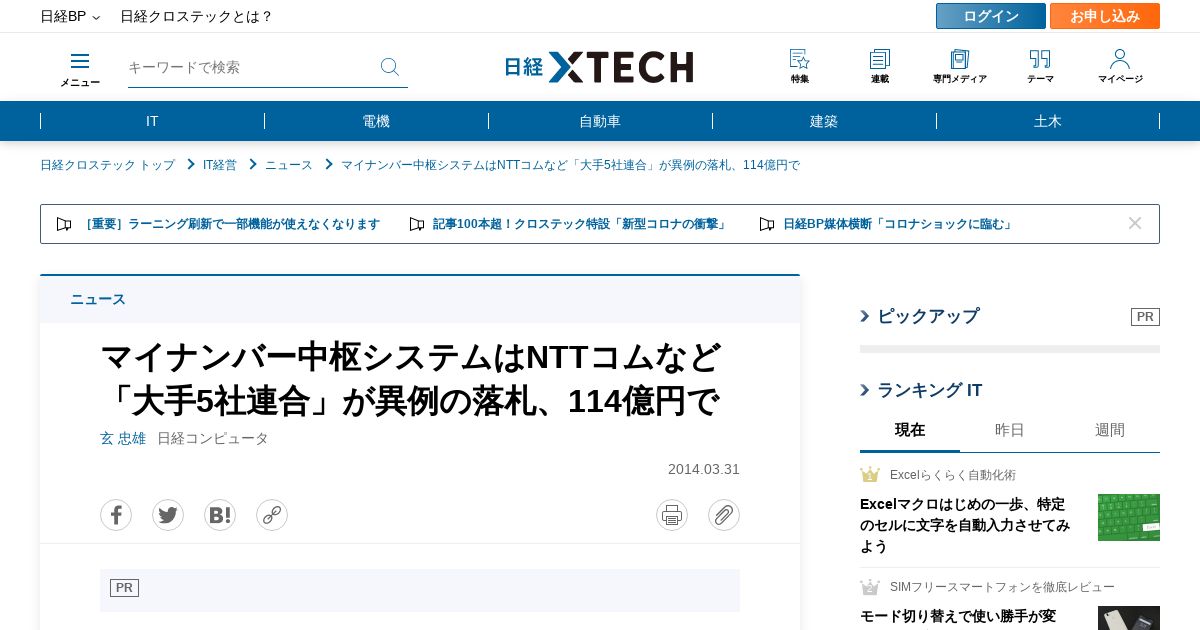Open モード切り替えで使い勝手が変 article
This screenshot has height=630, width=1200.
tap(958, 616)
